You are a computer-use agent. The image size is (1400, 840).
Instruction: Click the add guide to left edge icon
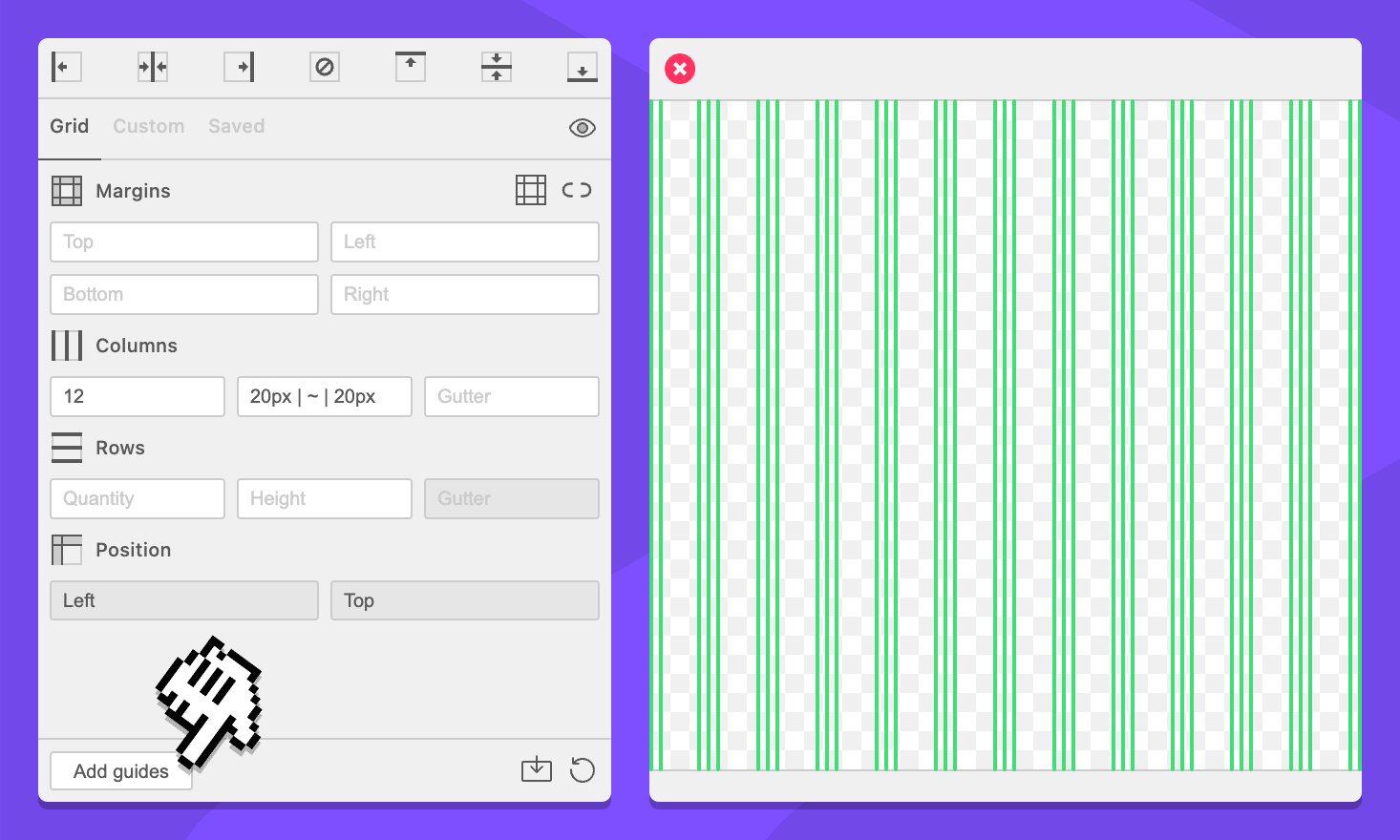click(66, 67)
